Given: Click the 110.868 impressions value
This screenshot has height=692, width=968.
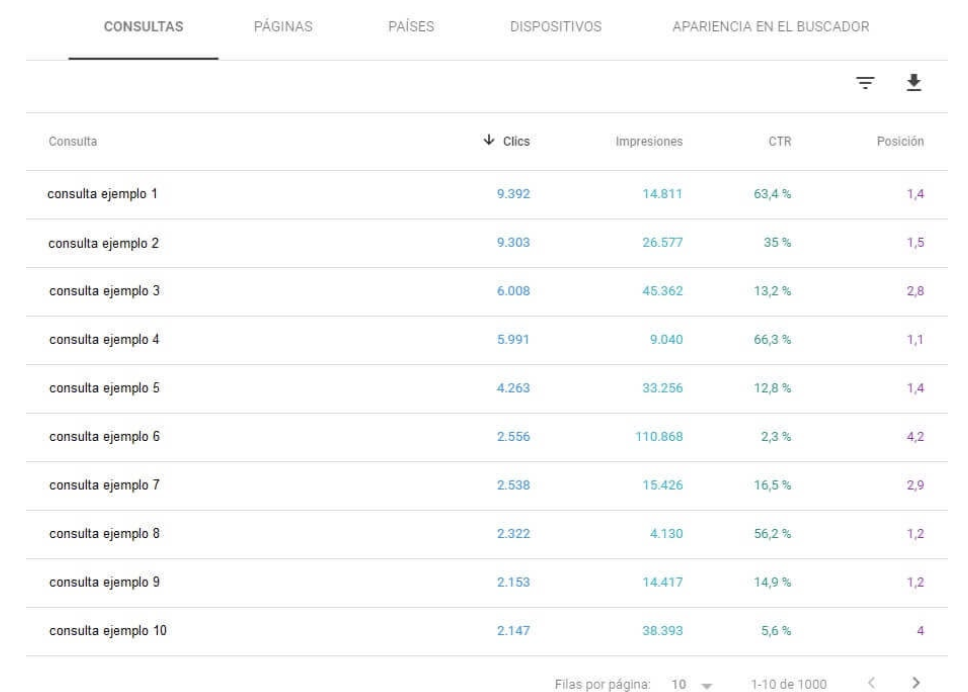Looking at the screenshot, I should pyautogui.click(x=658, y=438).
